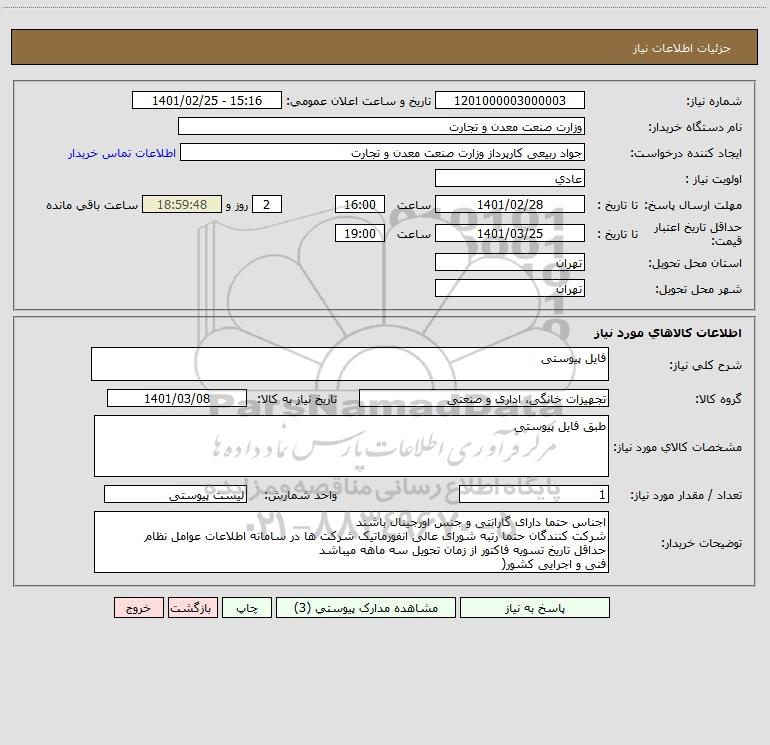This screenshot has height=745, width=770.
Task: Click the پاسخ به نیاز button
Action: coord(535,607)
